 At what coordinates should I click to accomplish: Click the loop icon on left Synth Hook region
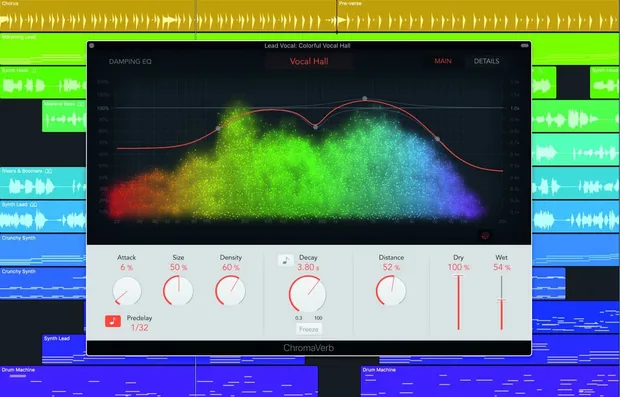tap(34, 71)
